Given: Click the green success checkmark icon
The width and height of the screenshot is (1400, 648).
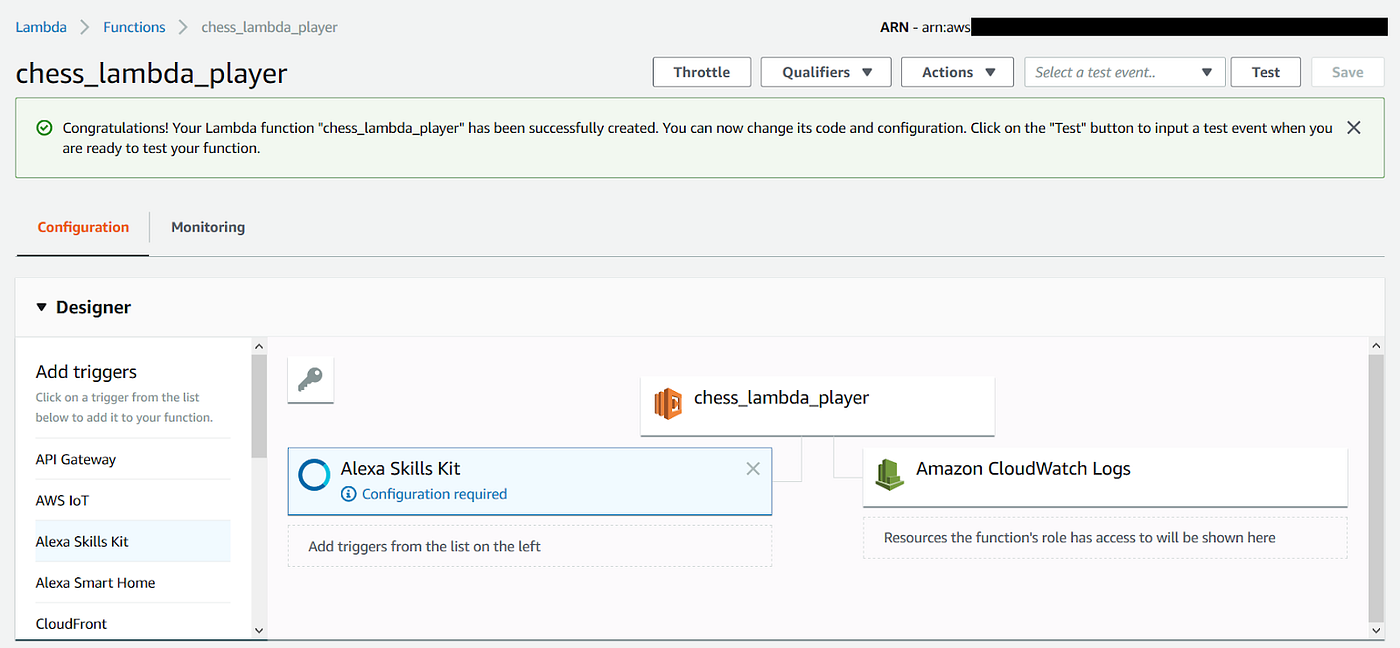Looking at the screenshot, I should [x=43, y=128].
